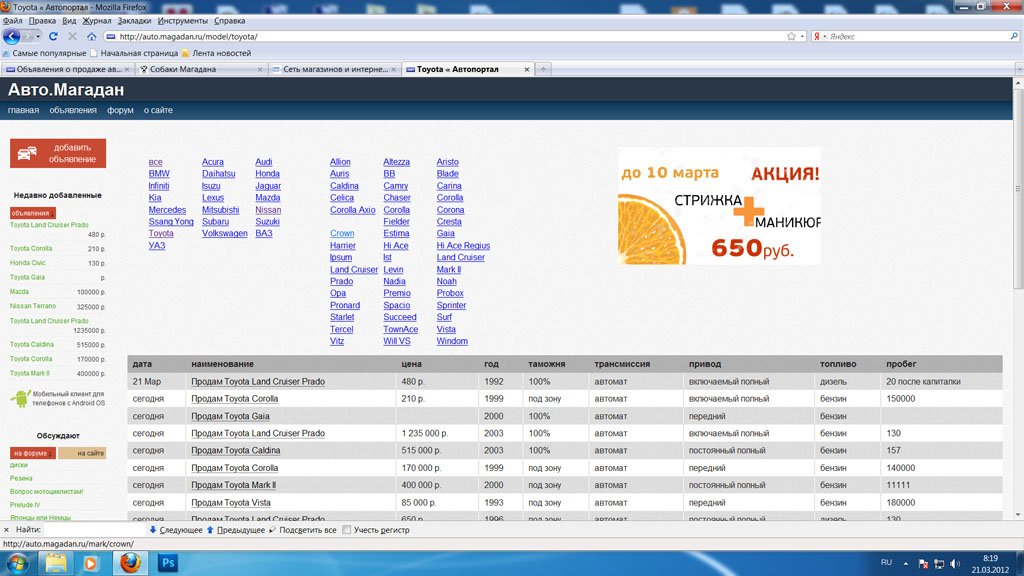The image size is (1024, 576).
Task: Click the Android mobile client icon
Action: (x=20, y=398)
